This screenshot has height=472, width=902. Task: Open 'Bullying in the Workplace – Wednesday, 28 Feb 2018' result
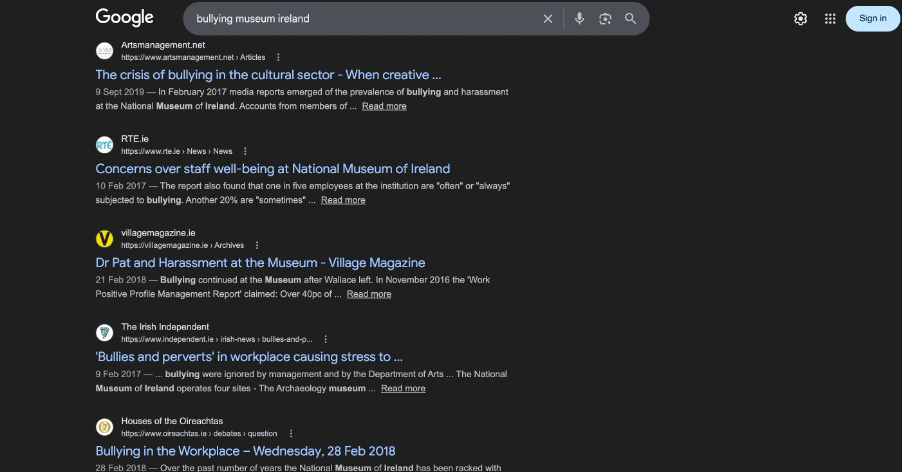(x=245, y=451)
